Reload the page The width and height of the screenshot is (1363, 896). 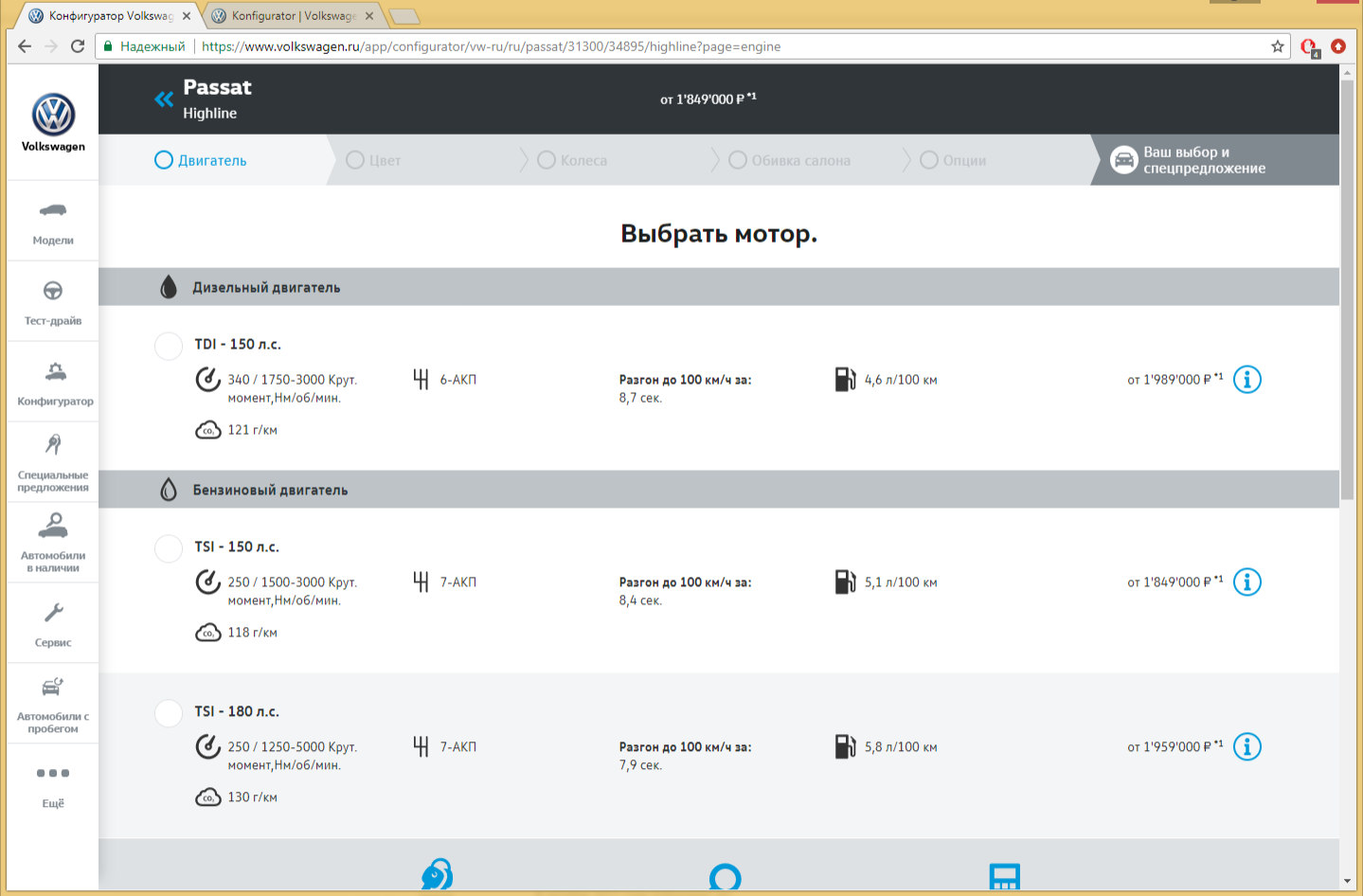(x=78, y=46)
